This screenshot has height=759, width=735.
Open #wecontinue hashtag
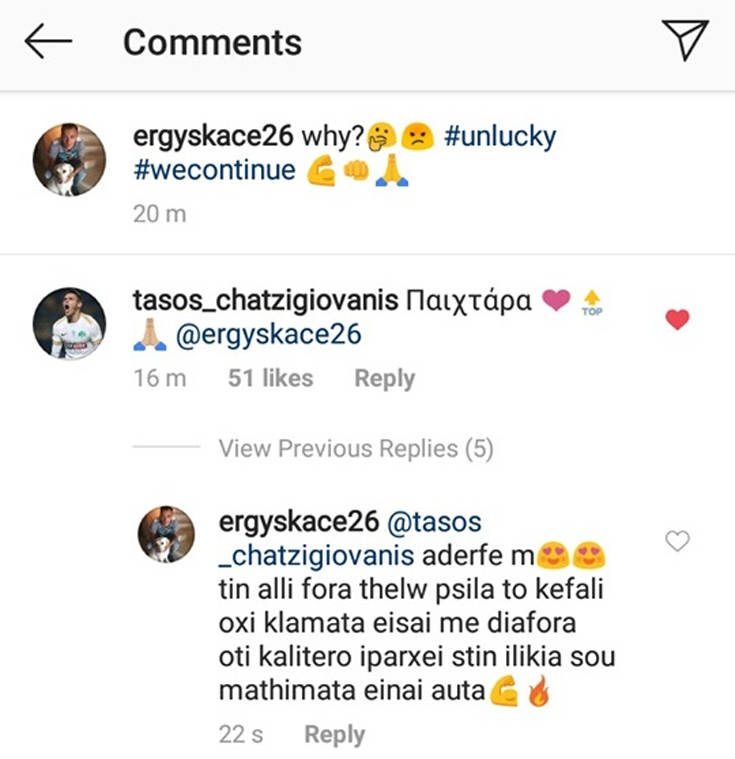(x=214, y=170)
